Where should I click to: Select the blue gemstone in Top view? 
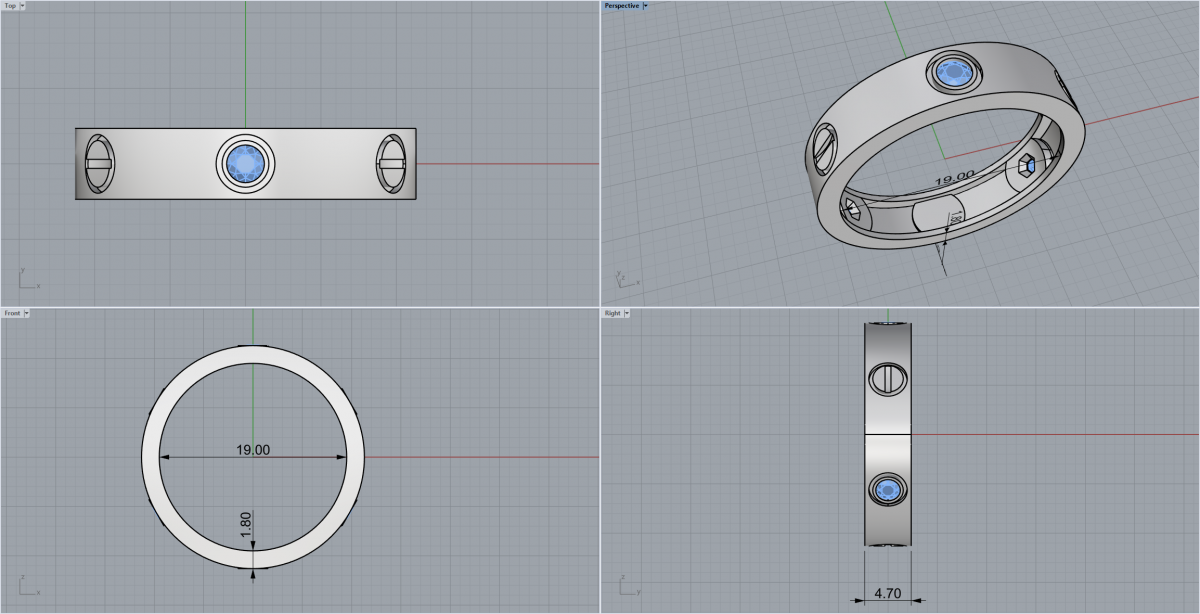245,163
